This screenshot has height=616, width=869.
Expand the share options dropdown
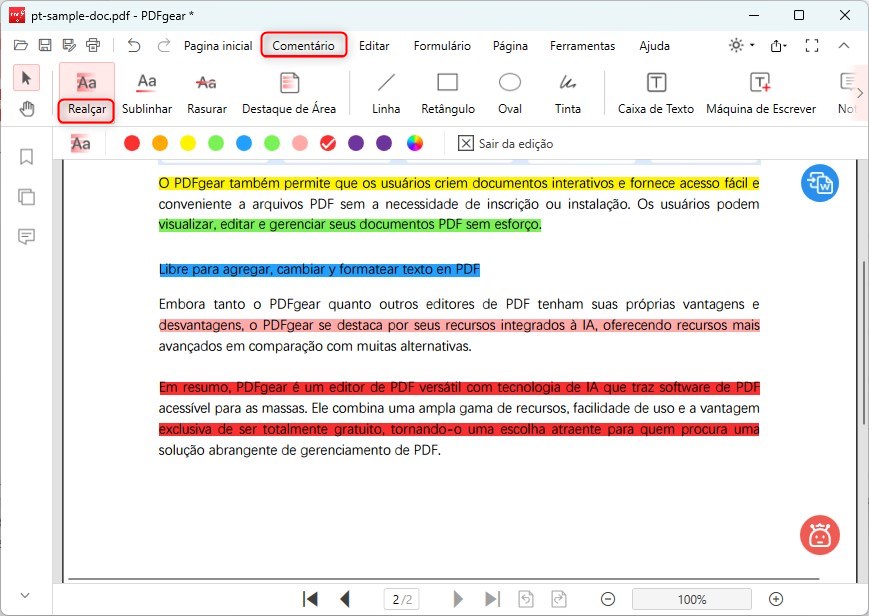[x=779, y=46]
